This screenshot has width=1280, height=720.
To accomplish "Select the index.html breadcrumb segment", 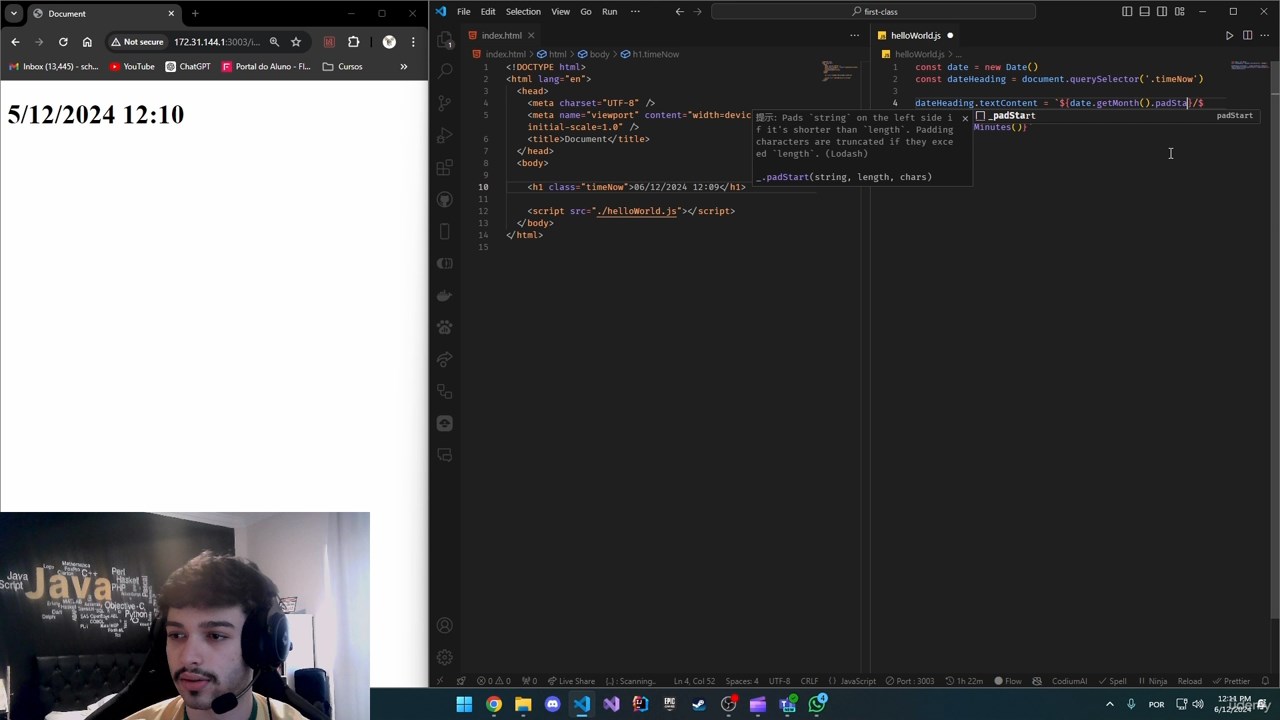I will click(x=500, y=54).
